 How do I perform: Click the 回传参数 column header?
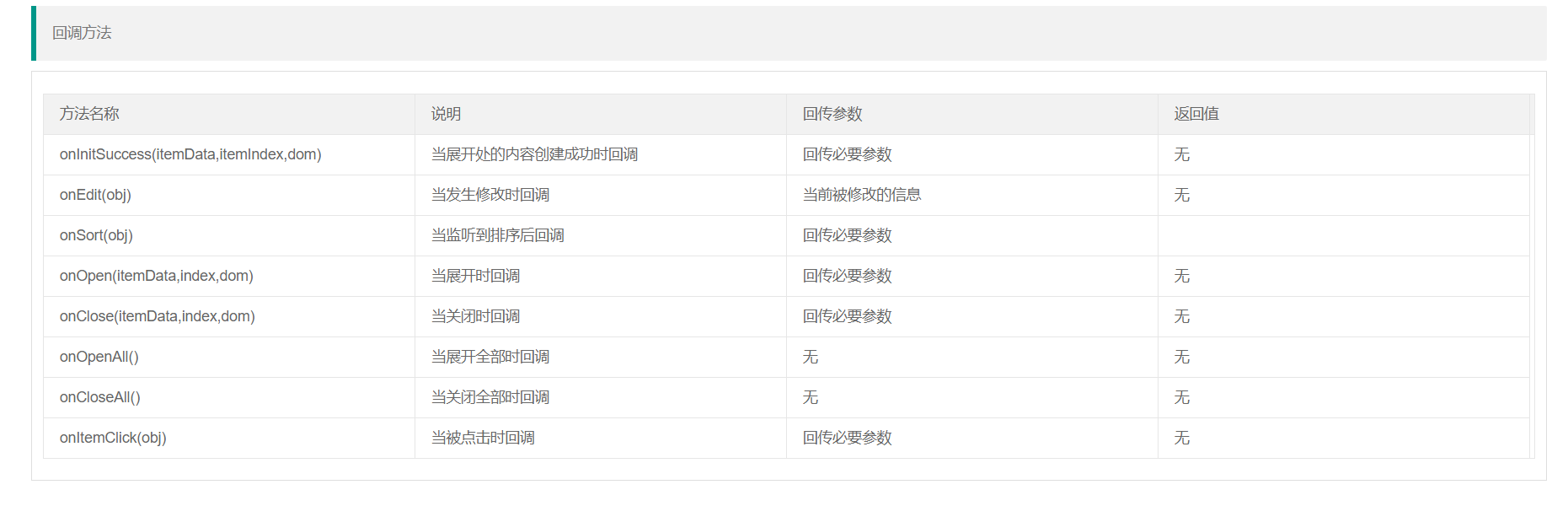click(x=832, y=114)
